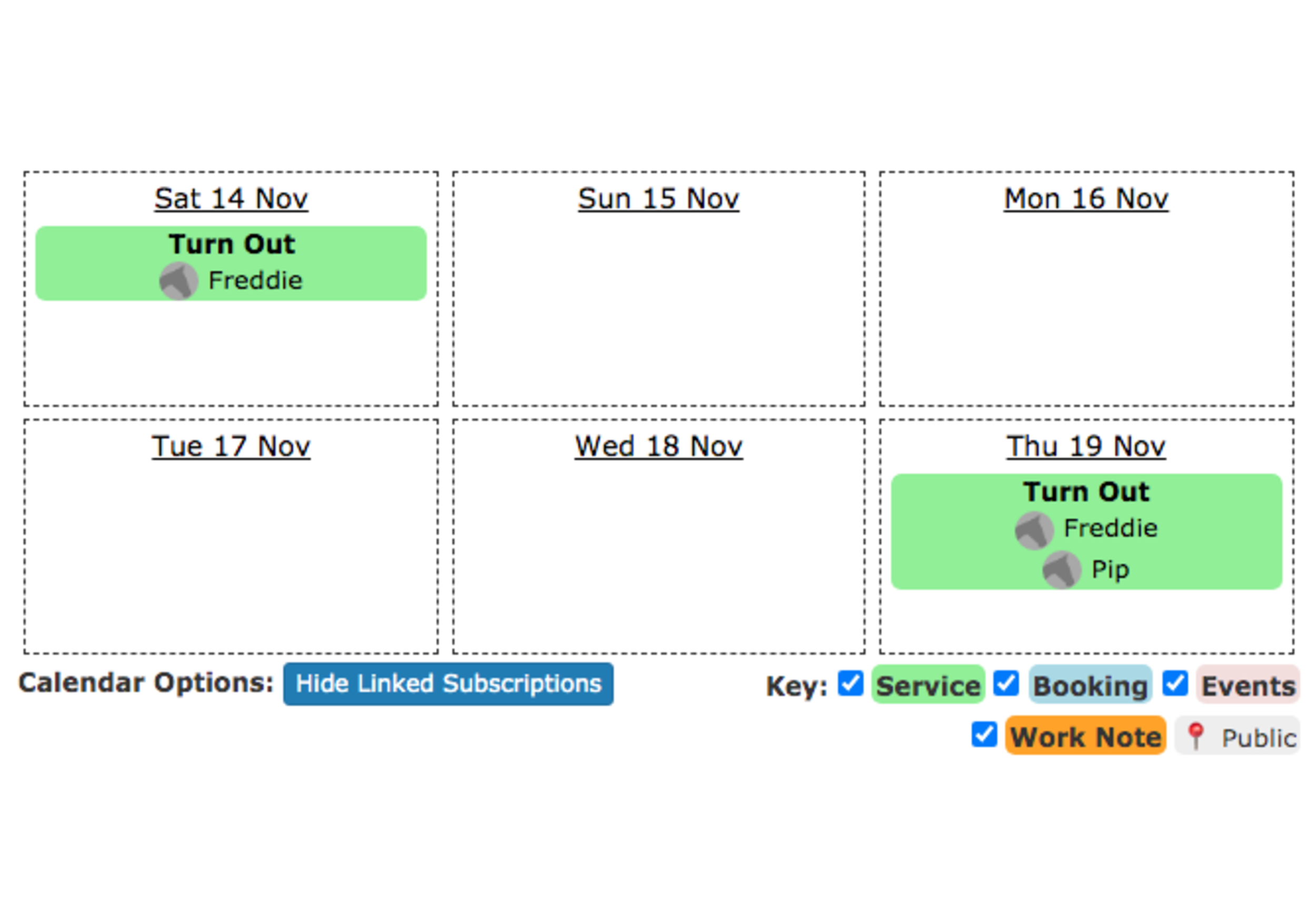
Task: Toggle the Booking key checkbox
Action: (1006, 683)
